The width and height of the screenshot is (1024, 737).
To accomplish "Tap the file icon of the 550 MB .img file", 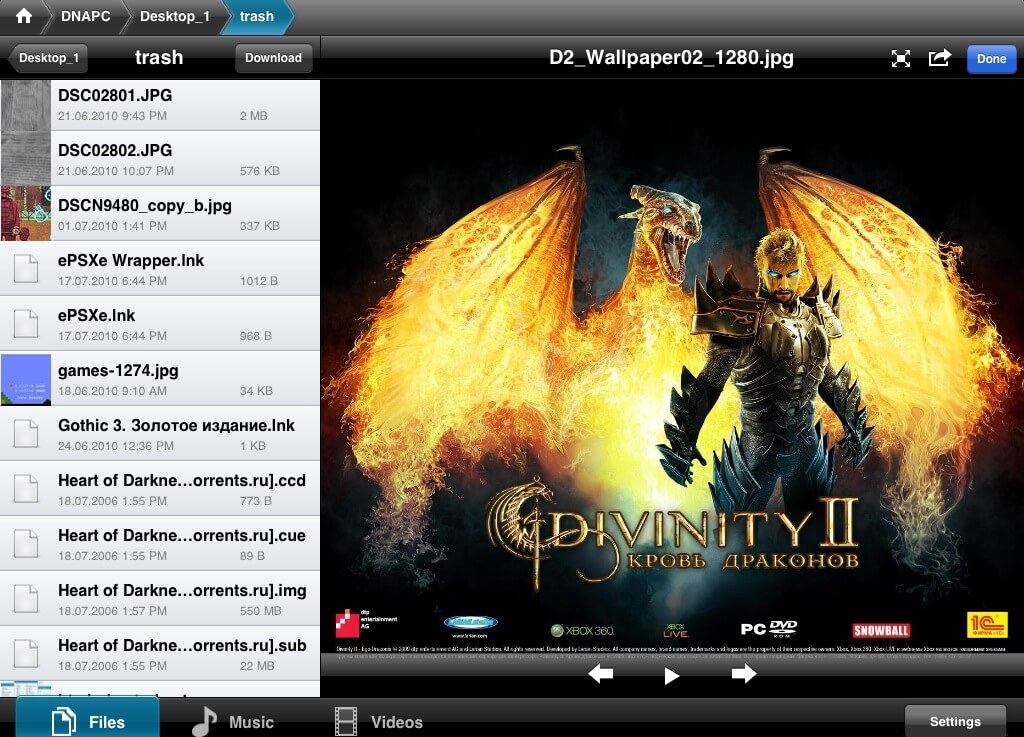I will coord(26,599).
